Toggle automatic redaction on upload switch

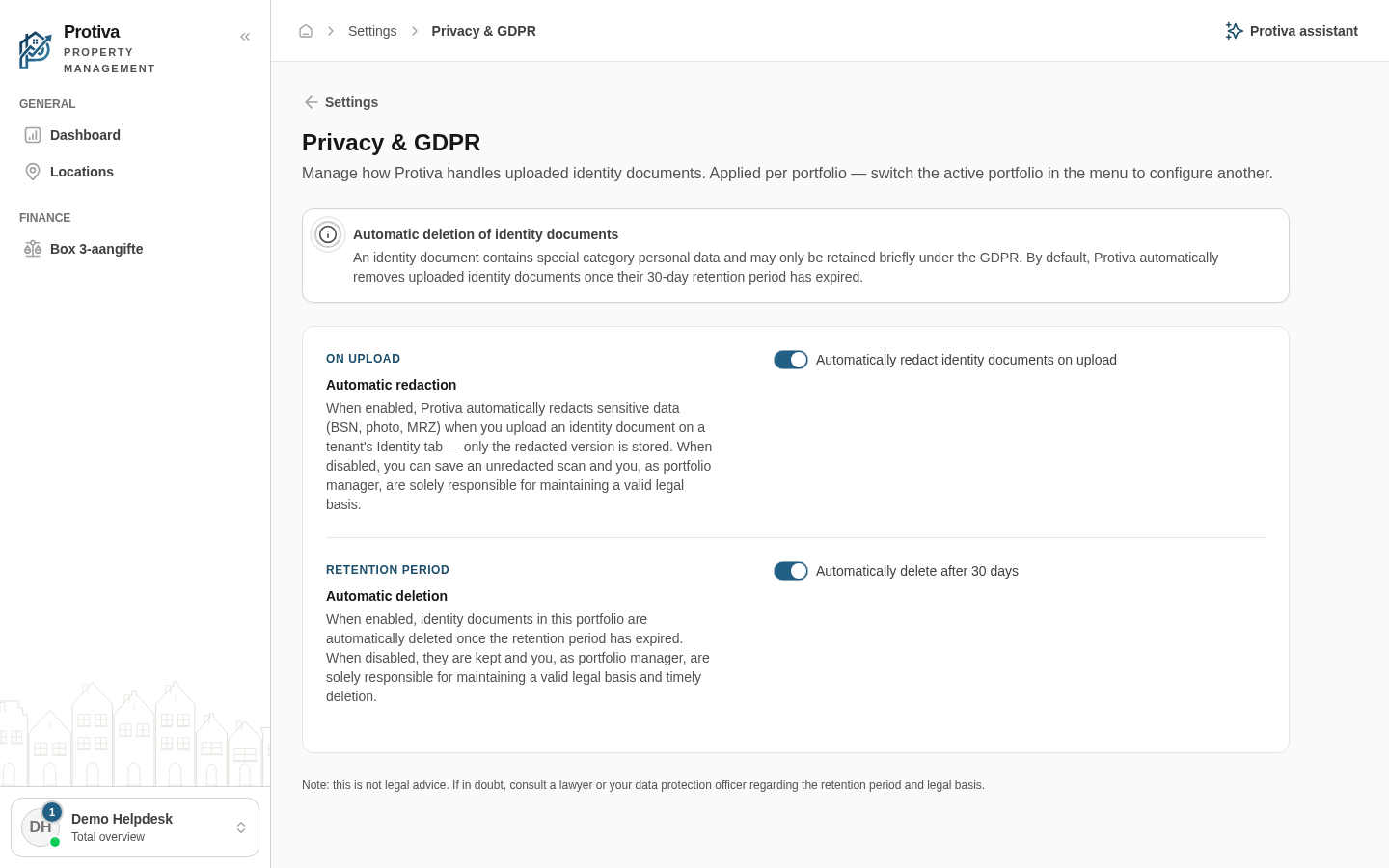point(791,360)
